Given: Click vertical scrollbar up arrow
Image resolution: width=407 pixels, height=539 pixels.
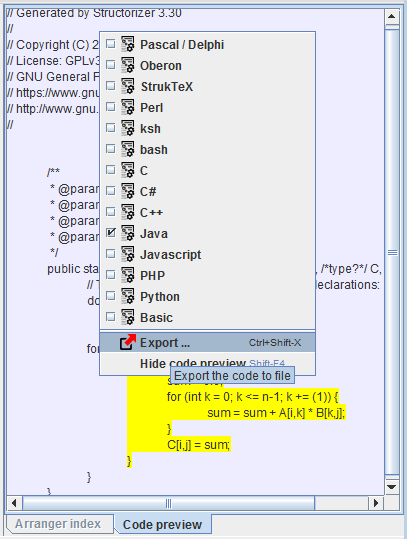Looking at the screenshot, I should pyautogui.click(x=392, y=16).
